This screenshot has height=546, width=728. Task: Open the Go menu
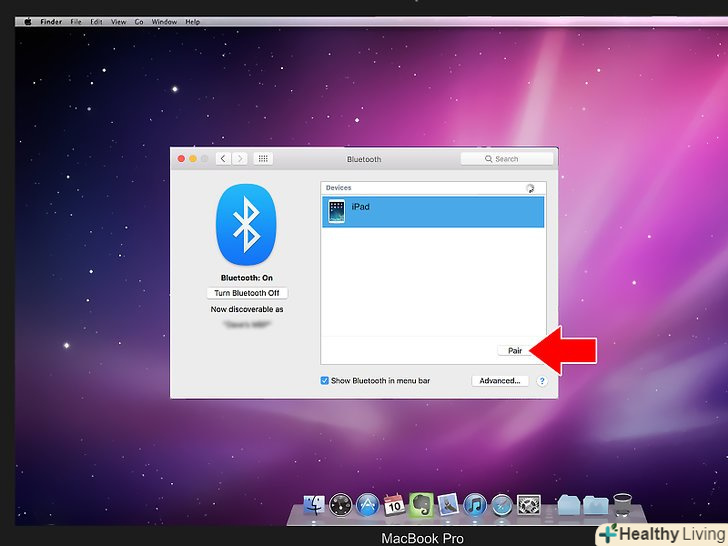139,22
